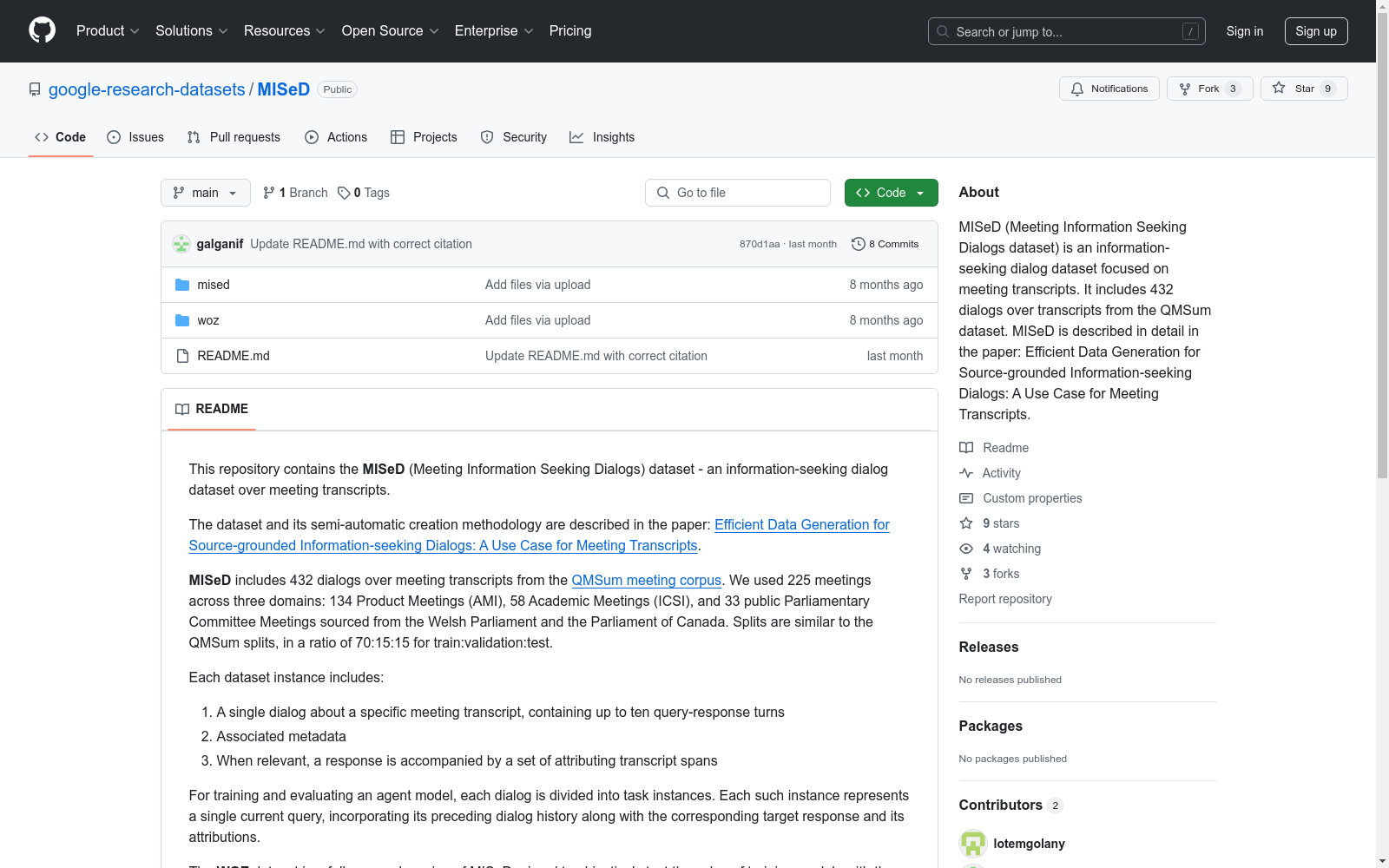Click the watching eye icon

(966, 549)
